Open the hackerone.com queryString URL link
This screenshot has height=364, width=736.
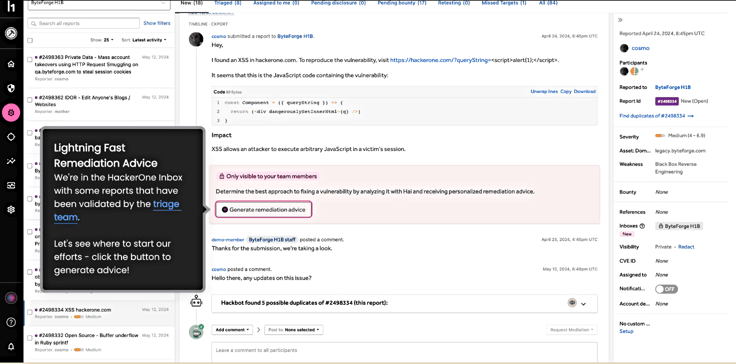tap(441, 61)
